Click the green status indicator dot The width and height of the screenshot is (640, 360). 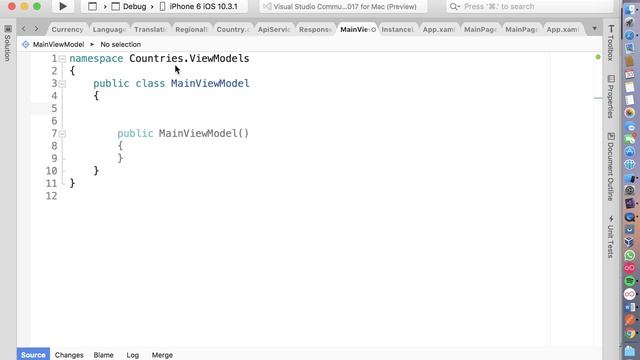598,57
